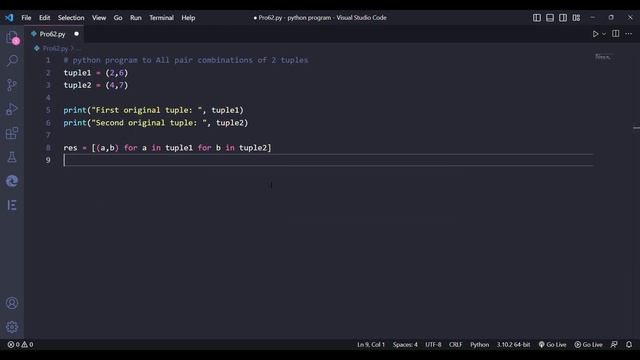The height and width of the screenshot is (360, 640).
Task: Open the Run menu
Action: (x=136, y=18)
